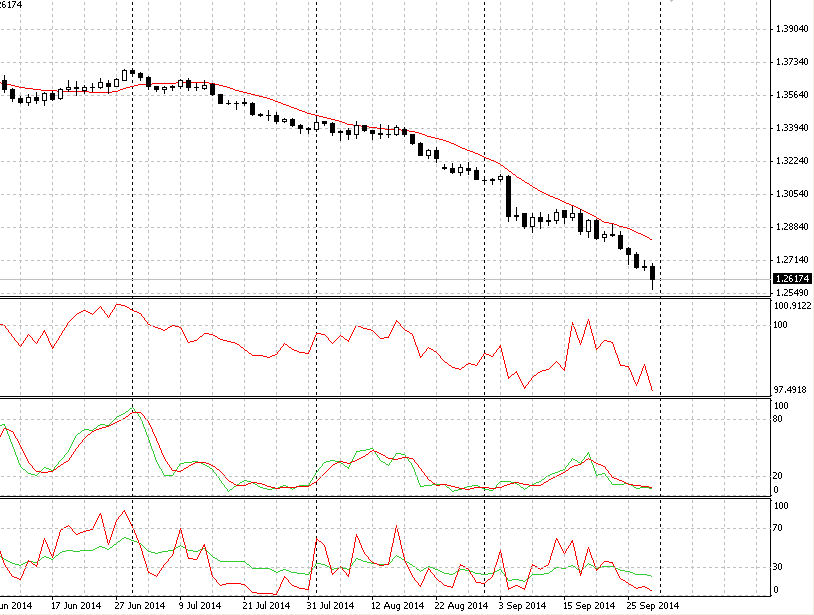Click the 100.9122 indicator scale value
Image resolution: width=814 pixels, height=615 pixels.
[792, 306]
